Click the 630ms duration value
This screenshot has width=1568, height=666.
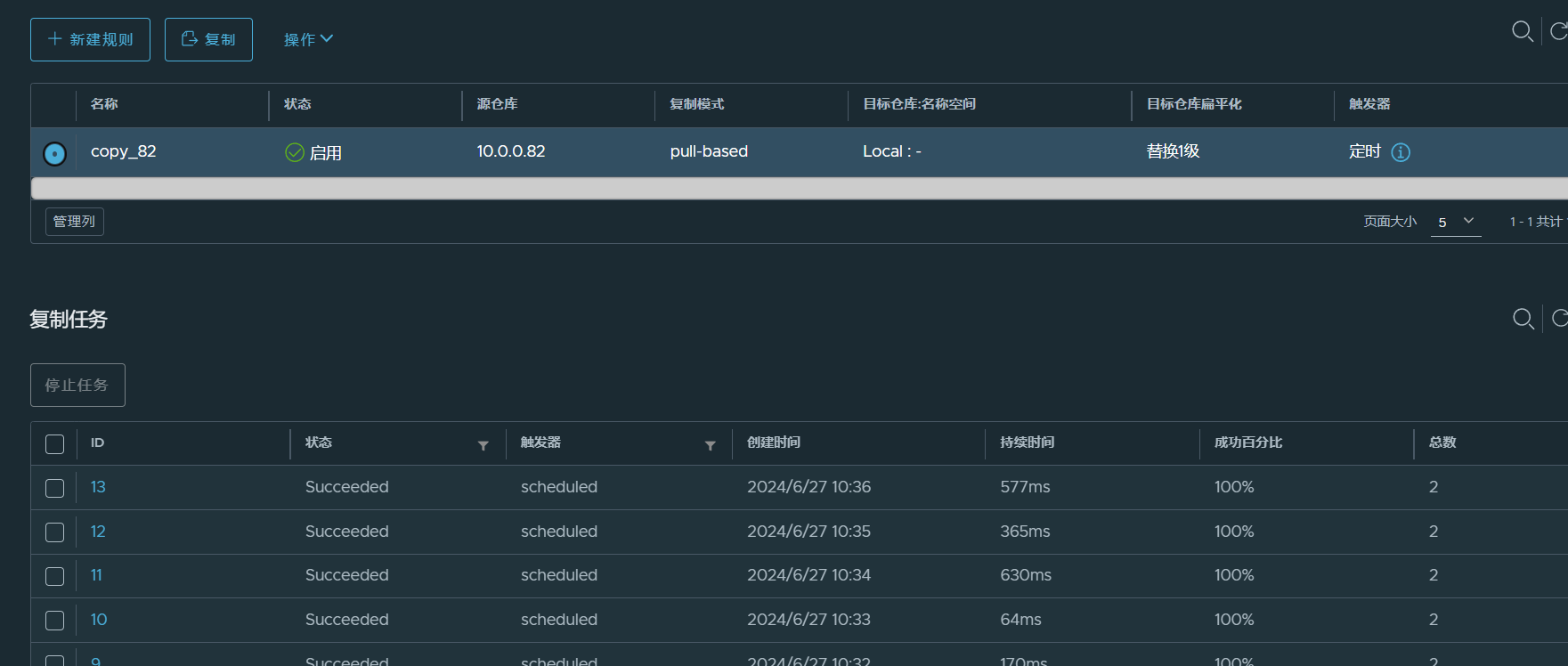tap(1026, 575)
